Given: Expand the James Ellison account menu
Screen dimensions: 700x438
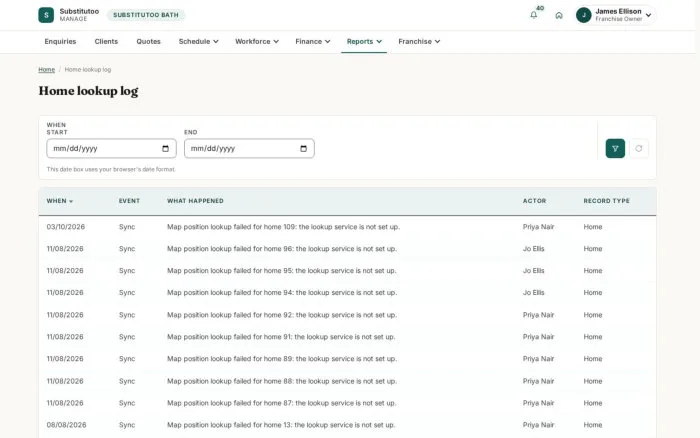Looking at the screenshot, I should coord(648,15).
